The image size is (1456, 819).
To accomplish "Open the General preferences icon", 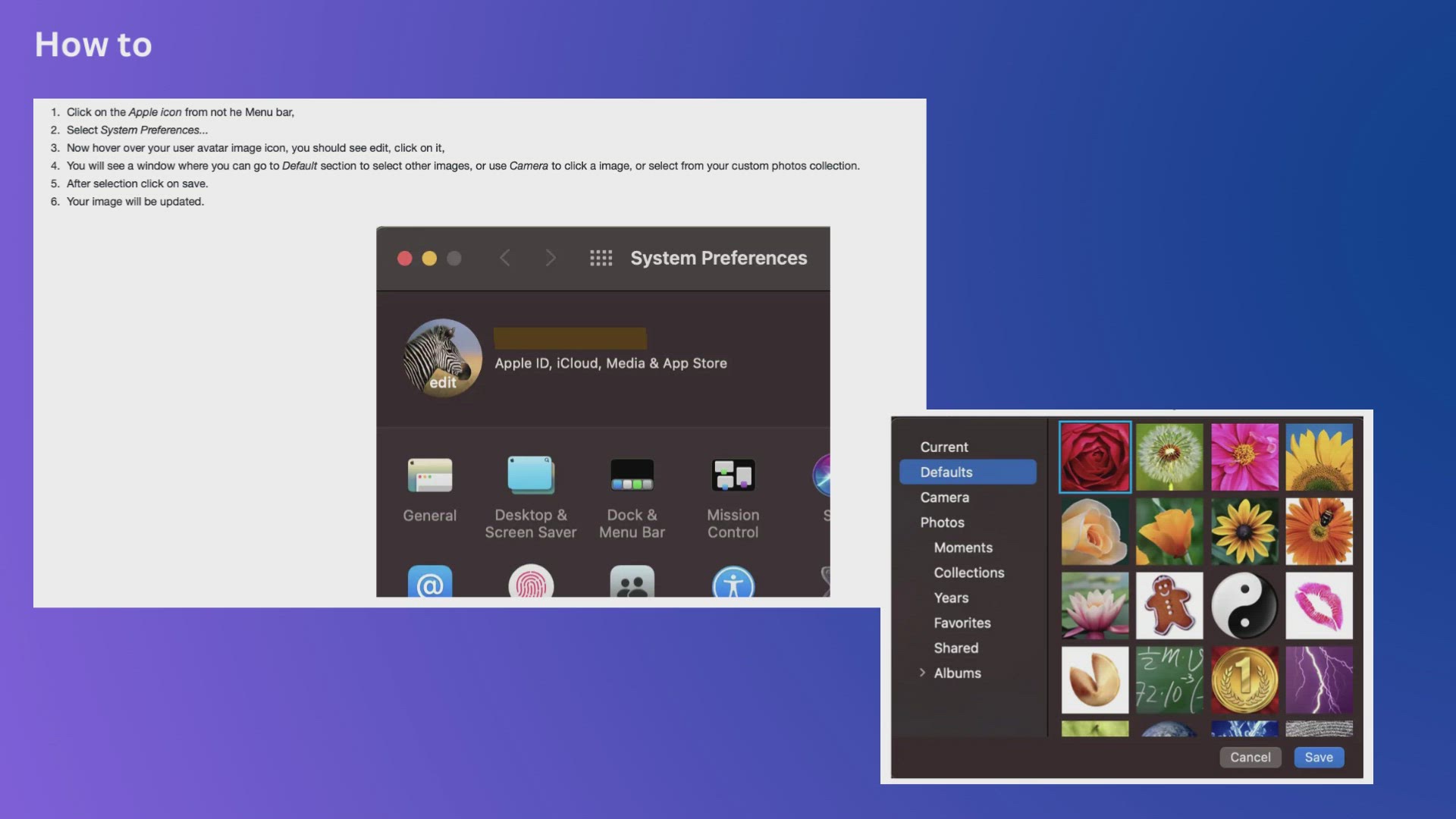I will click(429, 476).
